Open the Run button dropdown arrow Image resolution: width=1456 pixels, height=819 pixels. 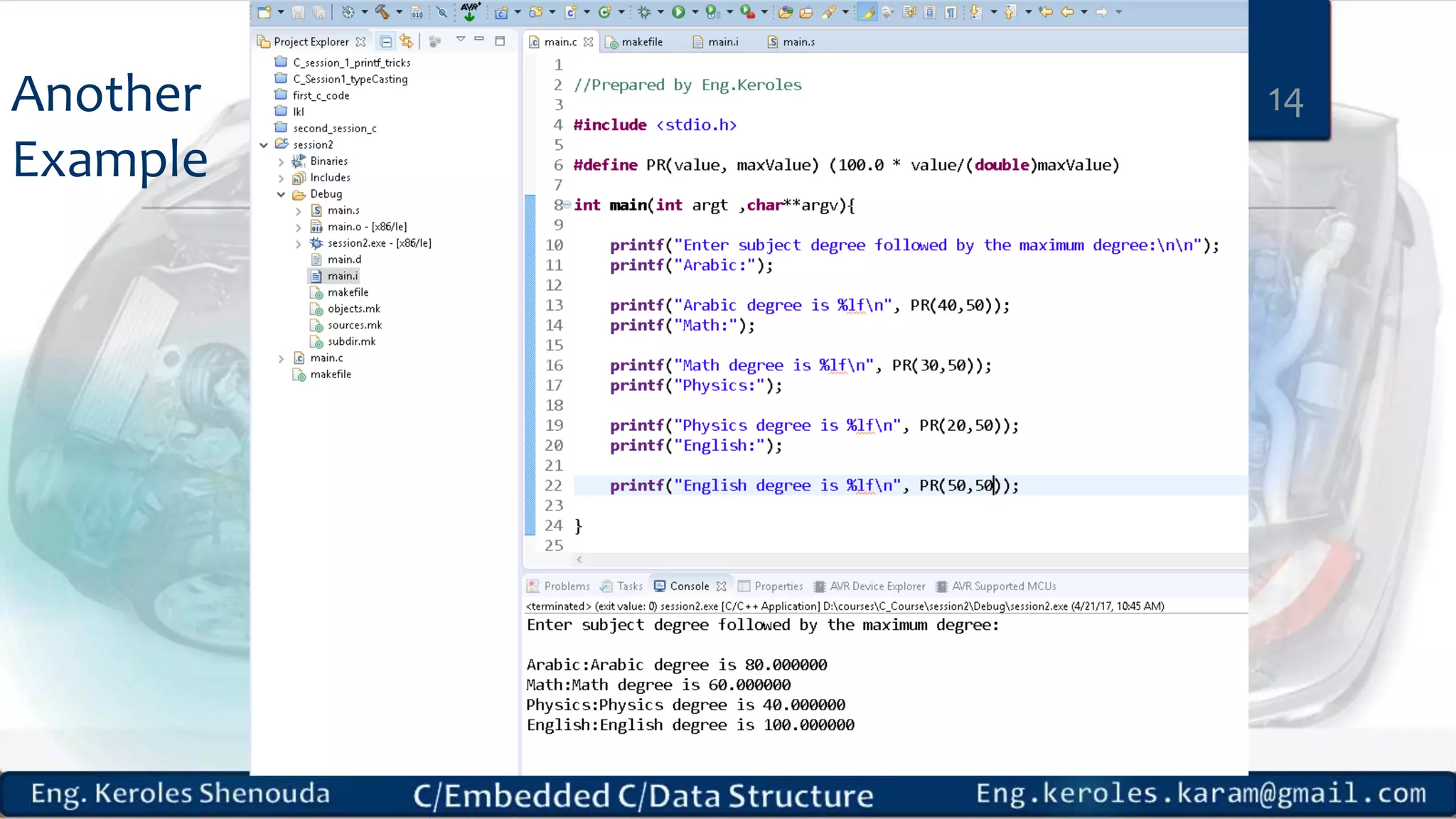pyautogui.click(x=695, y=12)
